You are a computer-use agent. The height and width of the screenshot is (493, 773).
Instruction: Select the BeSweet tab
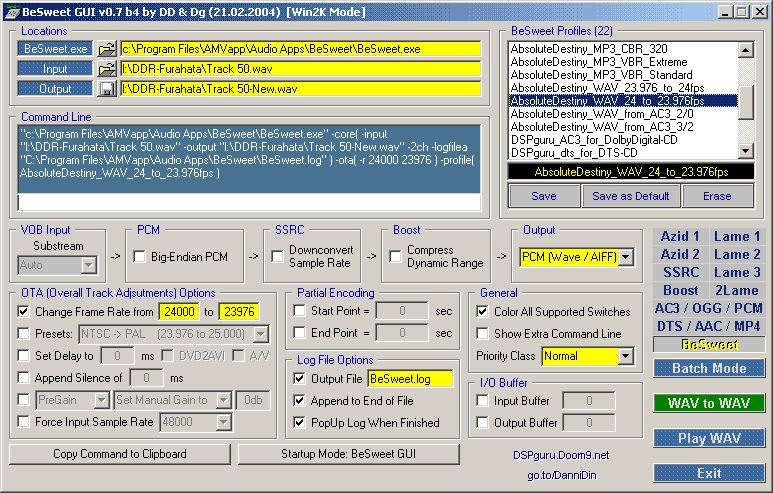click(709, 344)
